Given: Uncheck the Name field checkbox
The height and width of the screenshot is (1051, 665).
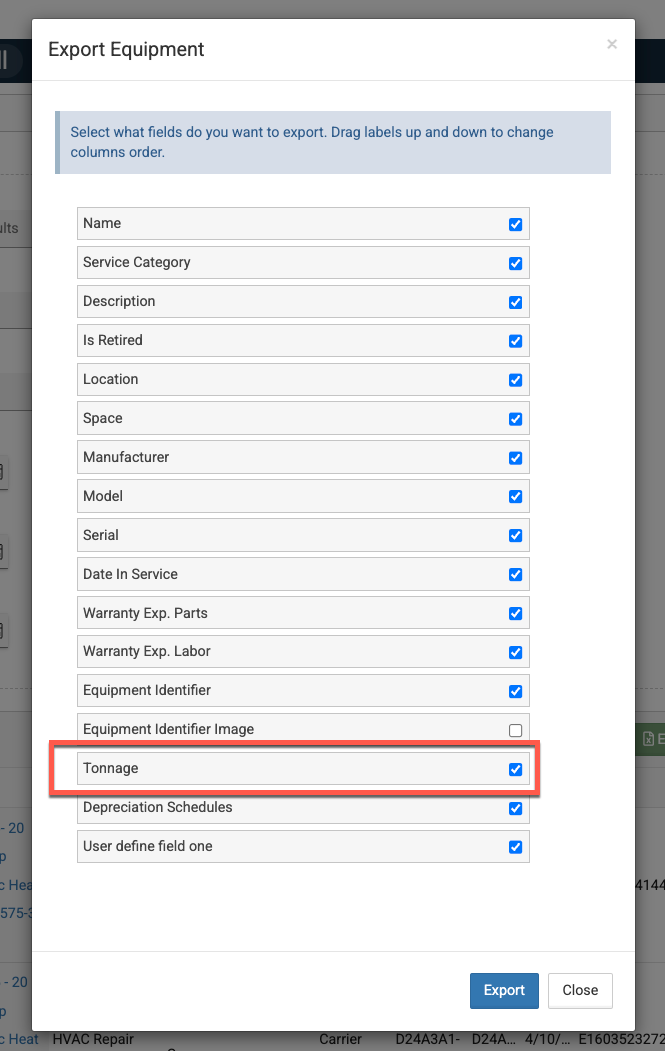Looking at the screenshot, I should click(515, 224).
